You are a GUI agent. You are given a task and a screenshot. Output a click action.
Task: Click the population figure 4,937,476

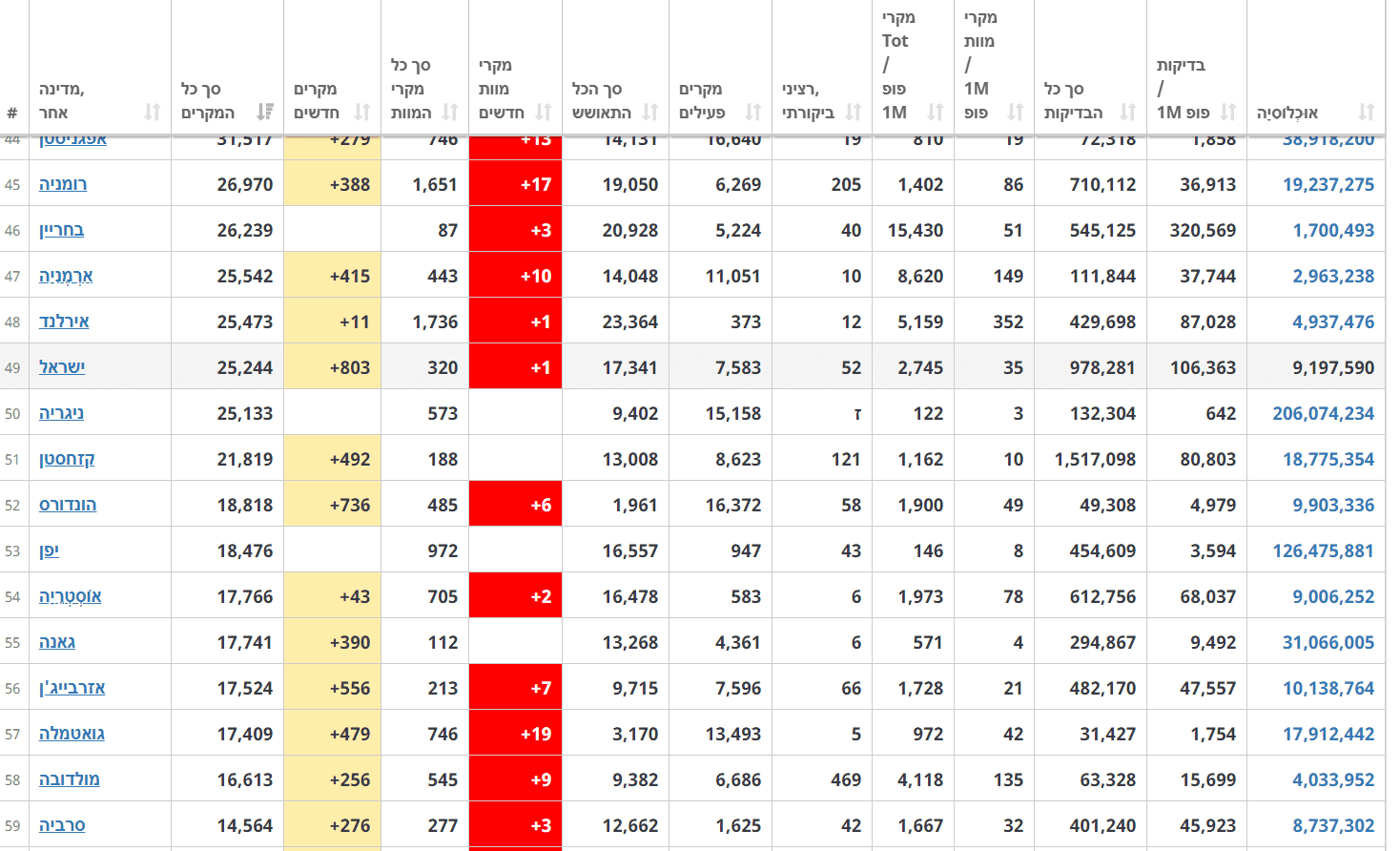1334,322
